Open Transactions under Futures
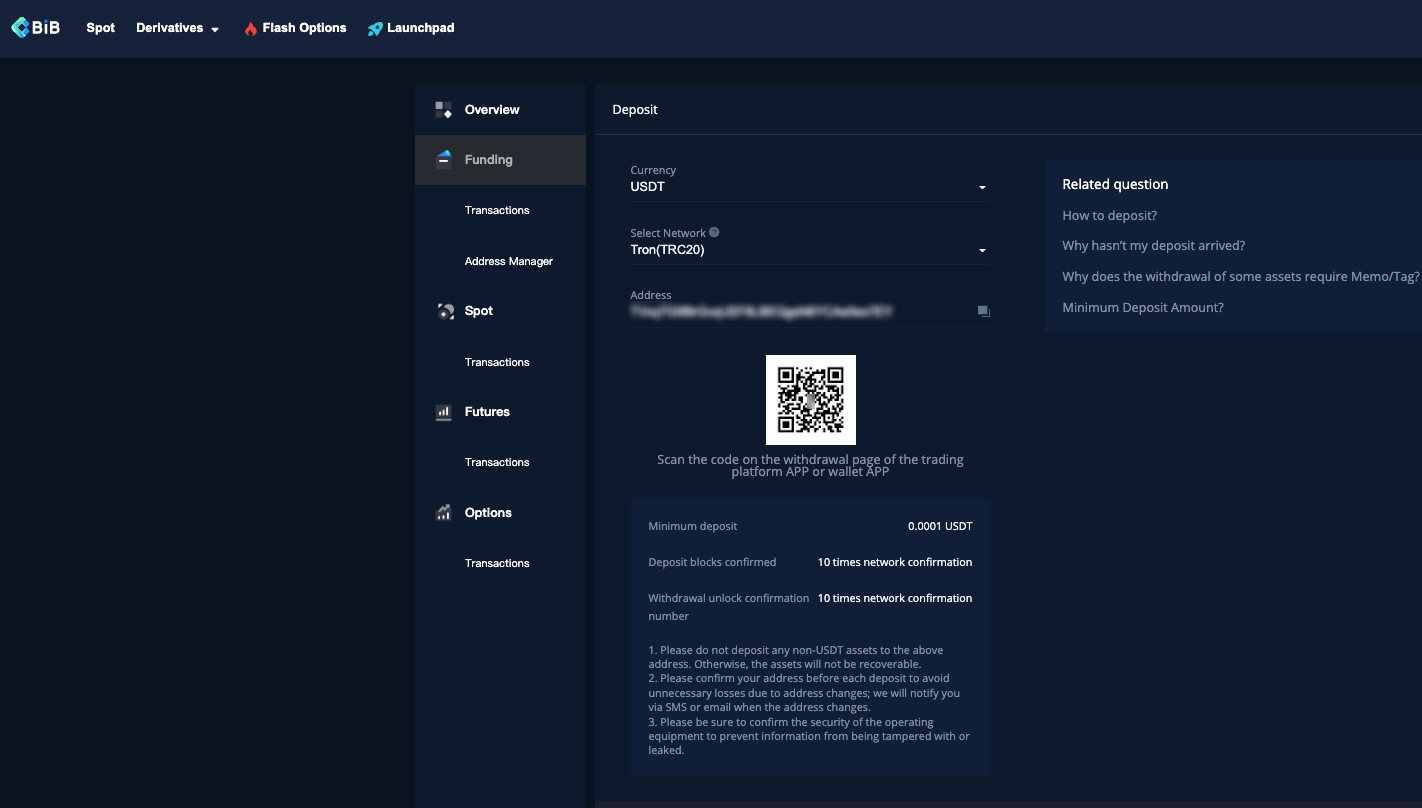 coord(497,462)
